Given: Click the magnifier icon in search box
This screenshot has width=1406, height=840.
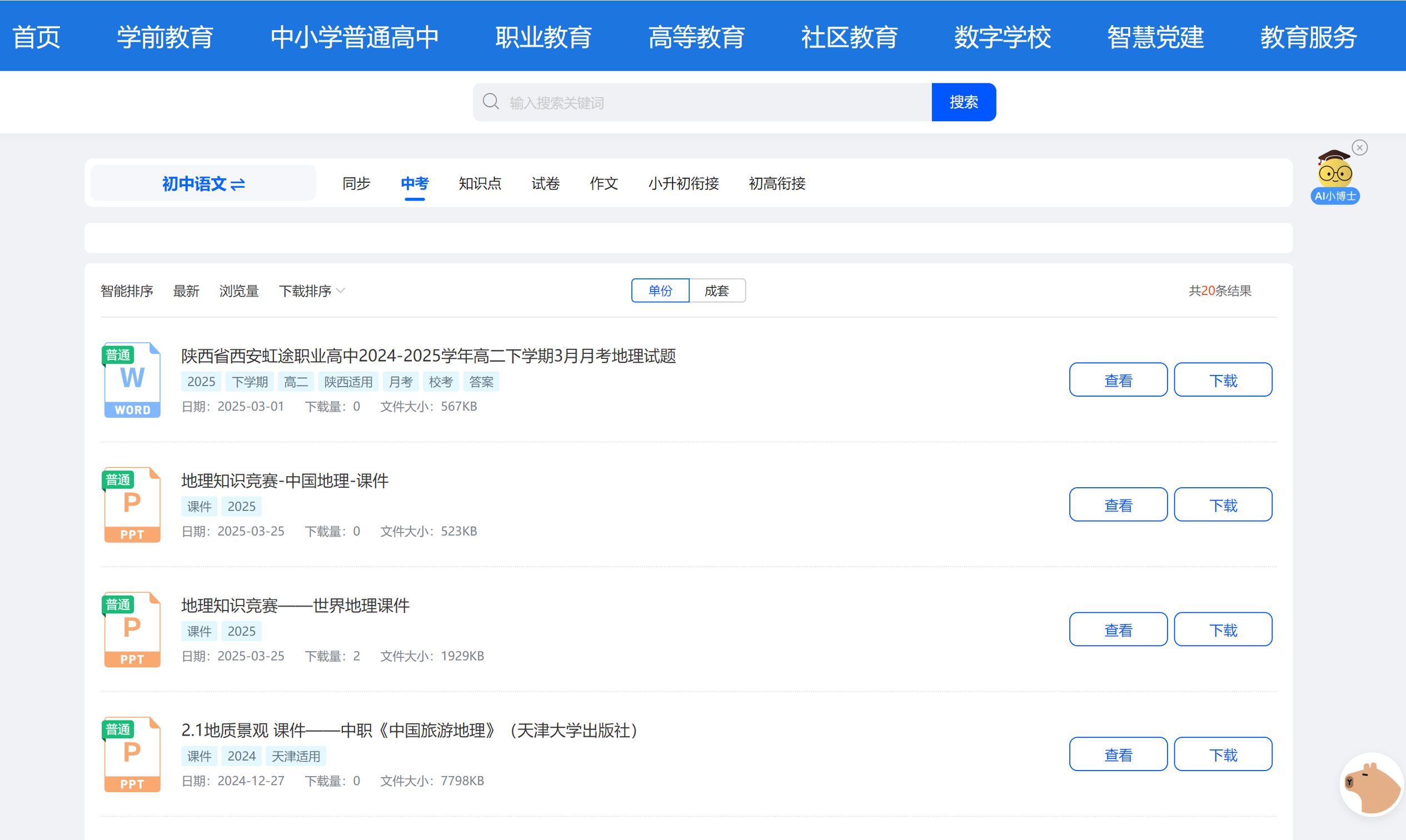Looking at the screenshot, I should click(490, 102).
